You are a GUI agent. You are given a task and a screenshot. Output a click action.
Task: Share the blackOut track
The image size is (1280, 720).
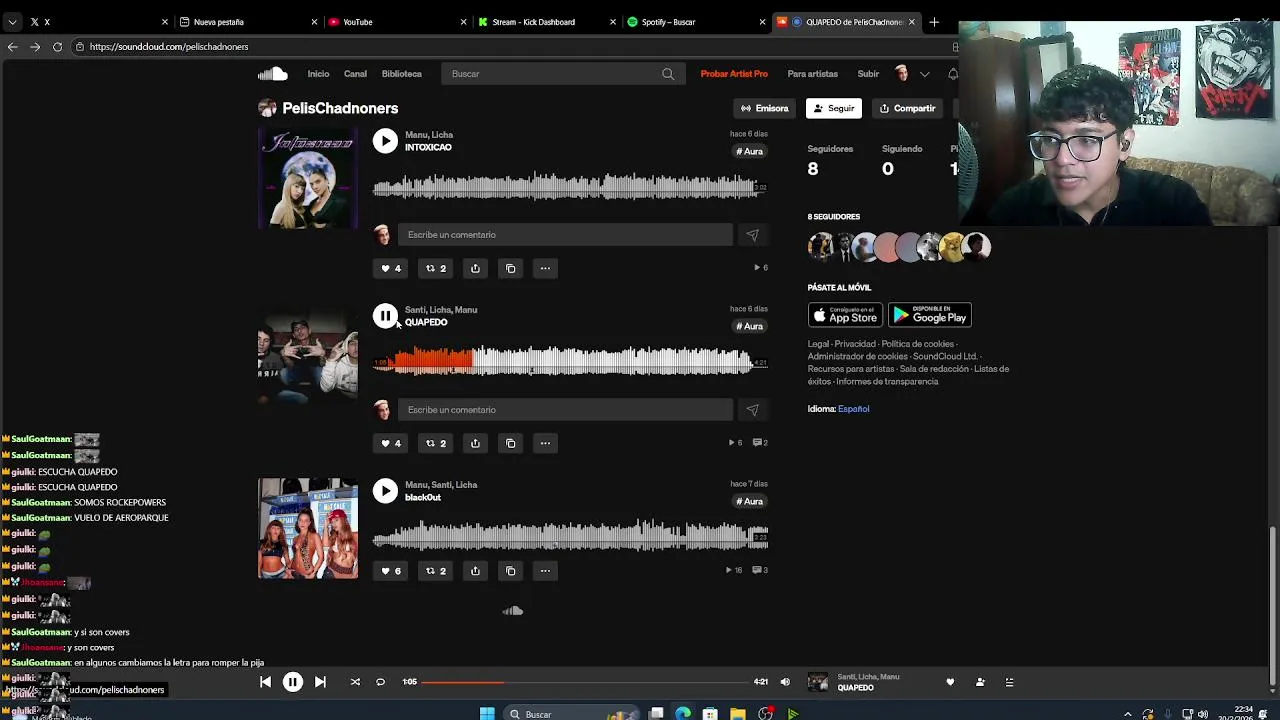coord(475,571)
